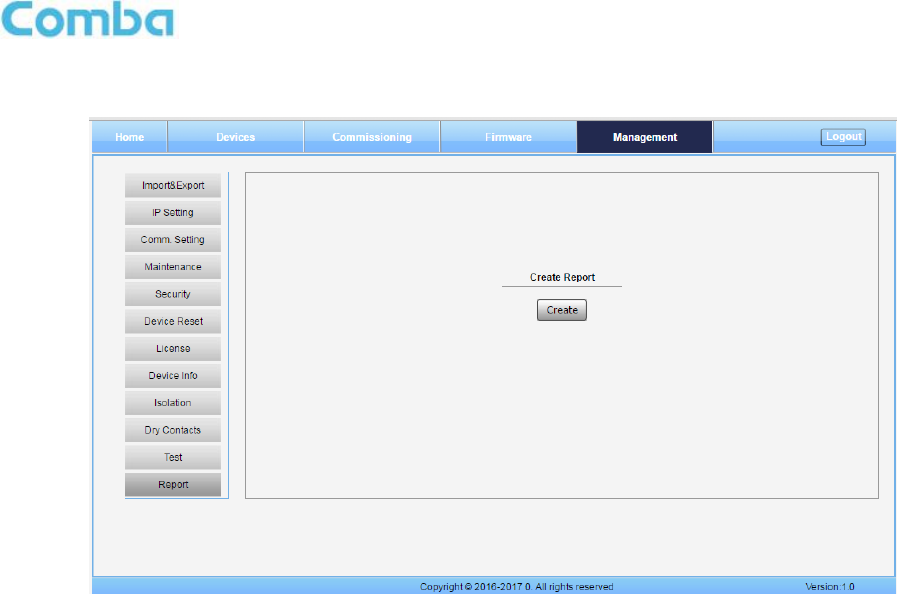Click the Create button
897x594 pixels.
(x=562, y=310)
